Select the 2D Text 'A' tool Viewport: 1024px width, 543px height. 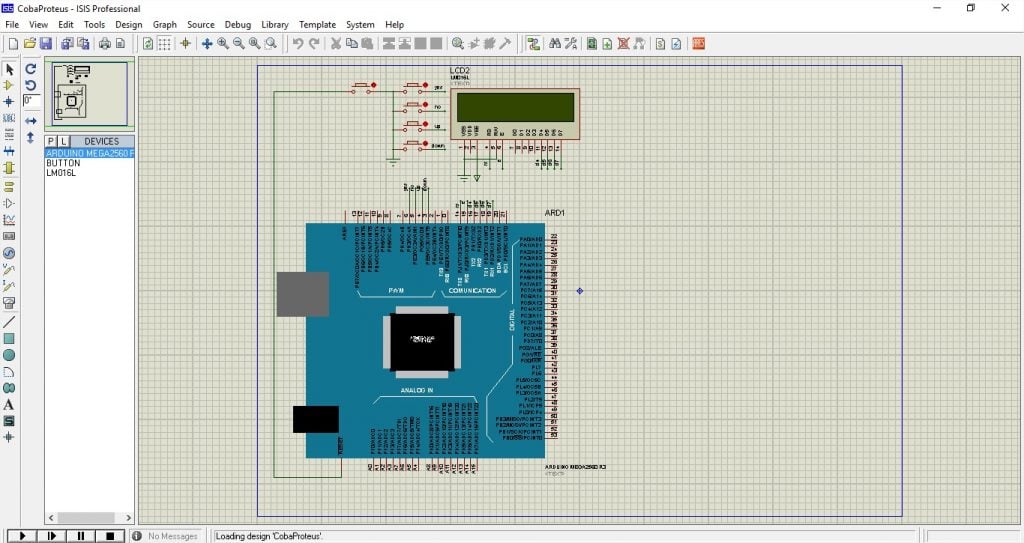point(9,404)
